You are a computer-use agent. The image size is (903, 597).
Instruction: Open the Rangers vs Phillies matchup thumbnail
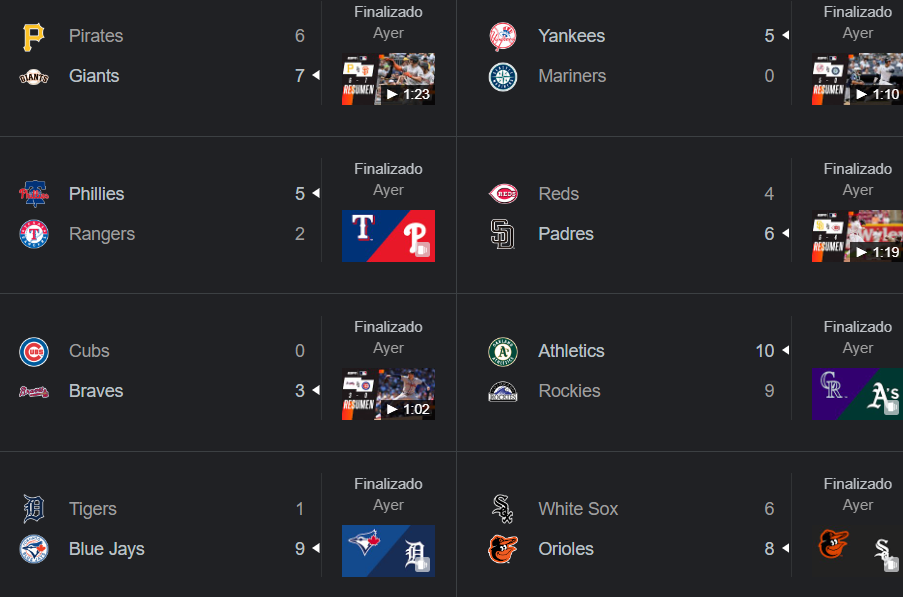[x=388, y=236]
